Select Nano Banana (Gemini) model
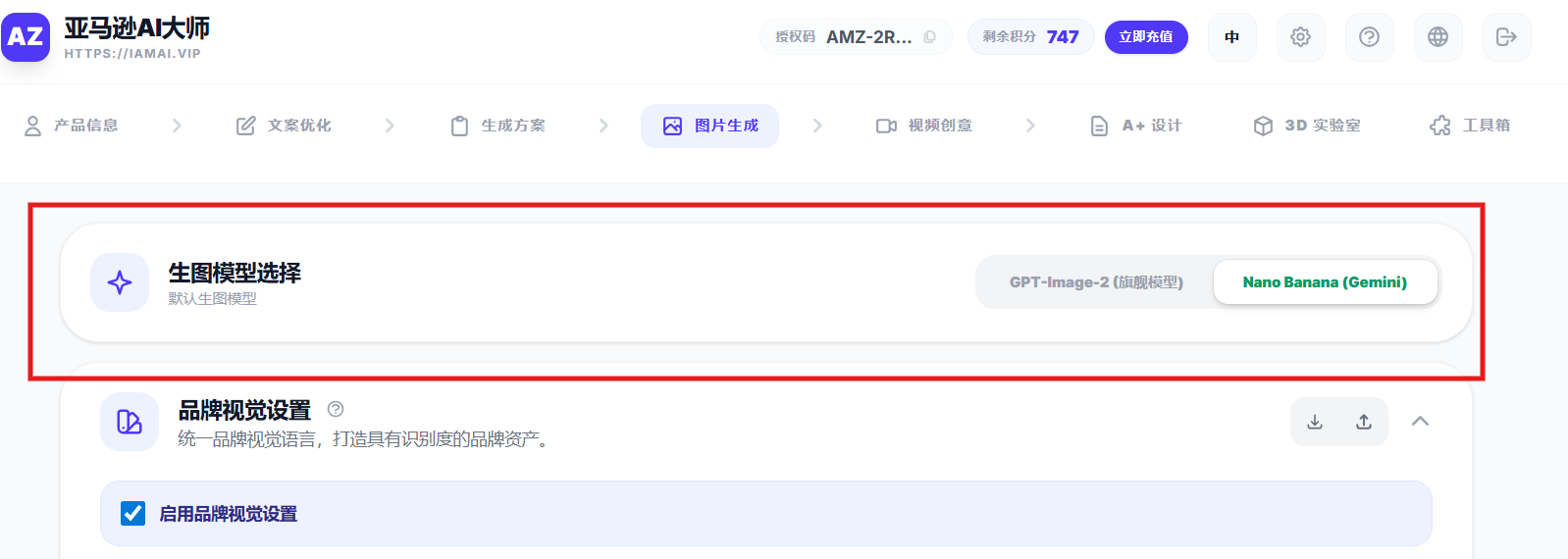This screenshot has width=1568, height=559. point(1325,282)
